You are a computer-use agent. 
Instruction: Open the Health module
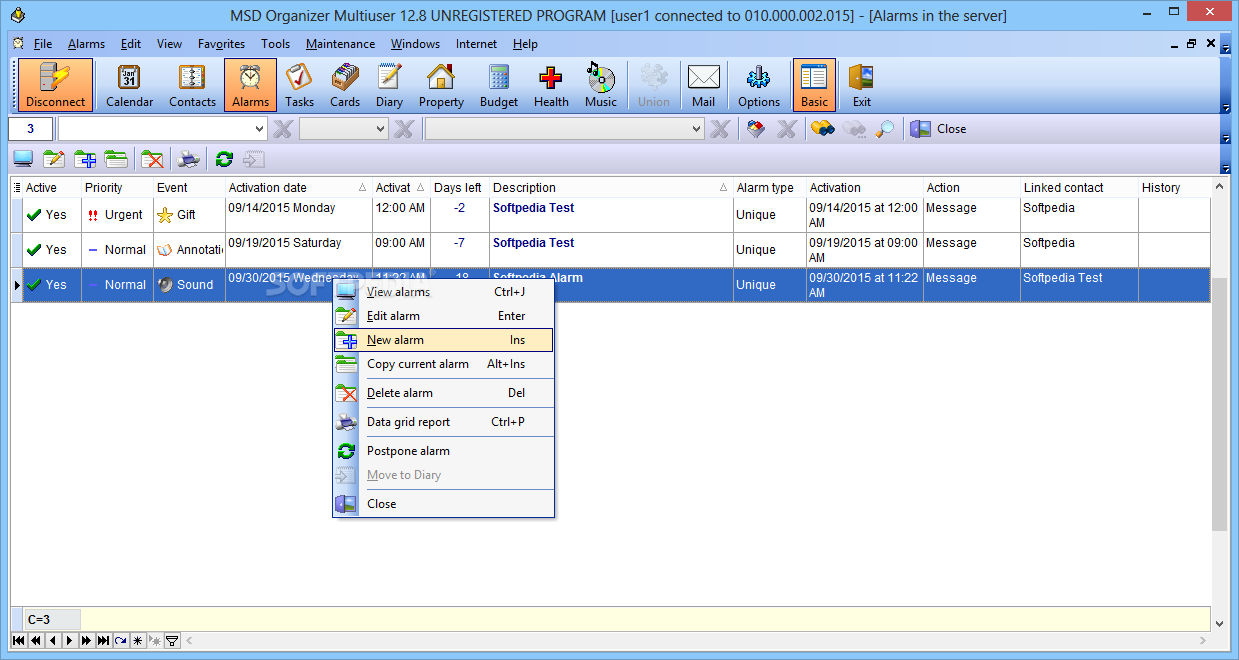click(x=551, y=85)
